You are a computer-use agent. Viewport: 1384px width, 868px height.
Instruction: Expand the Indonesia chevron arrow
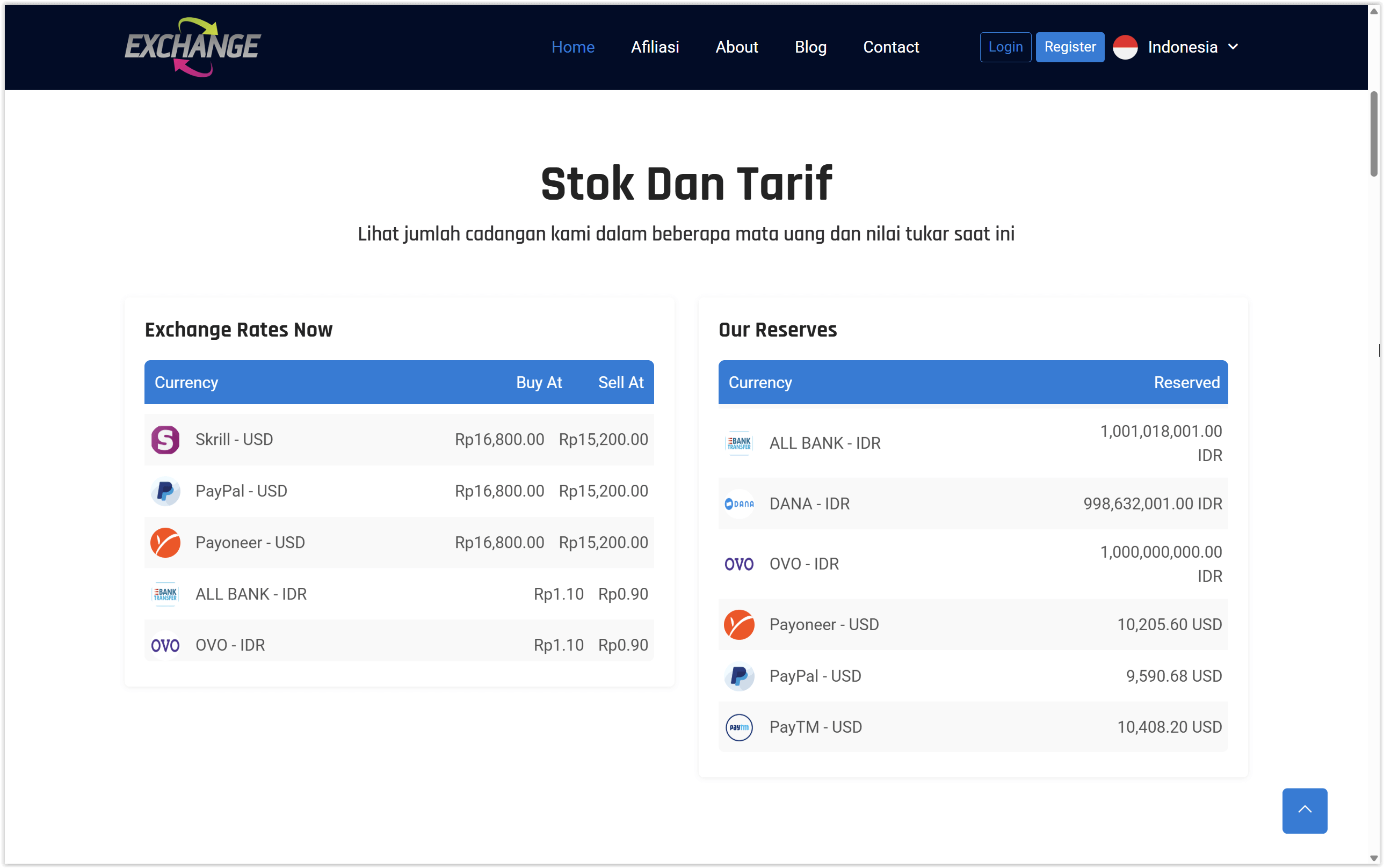point(1233,47)
